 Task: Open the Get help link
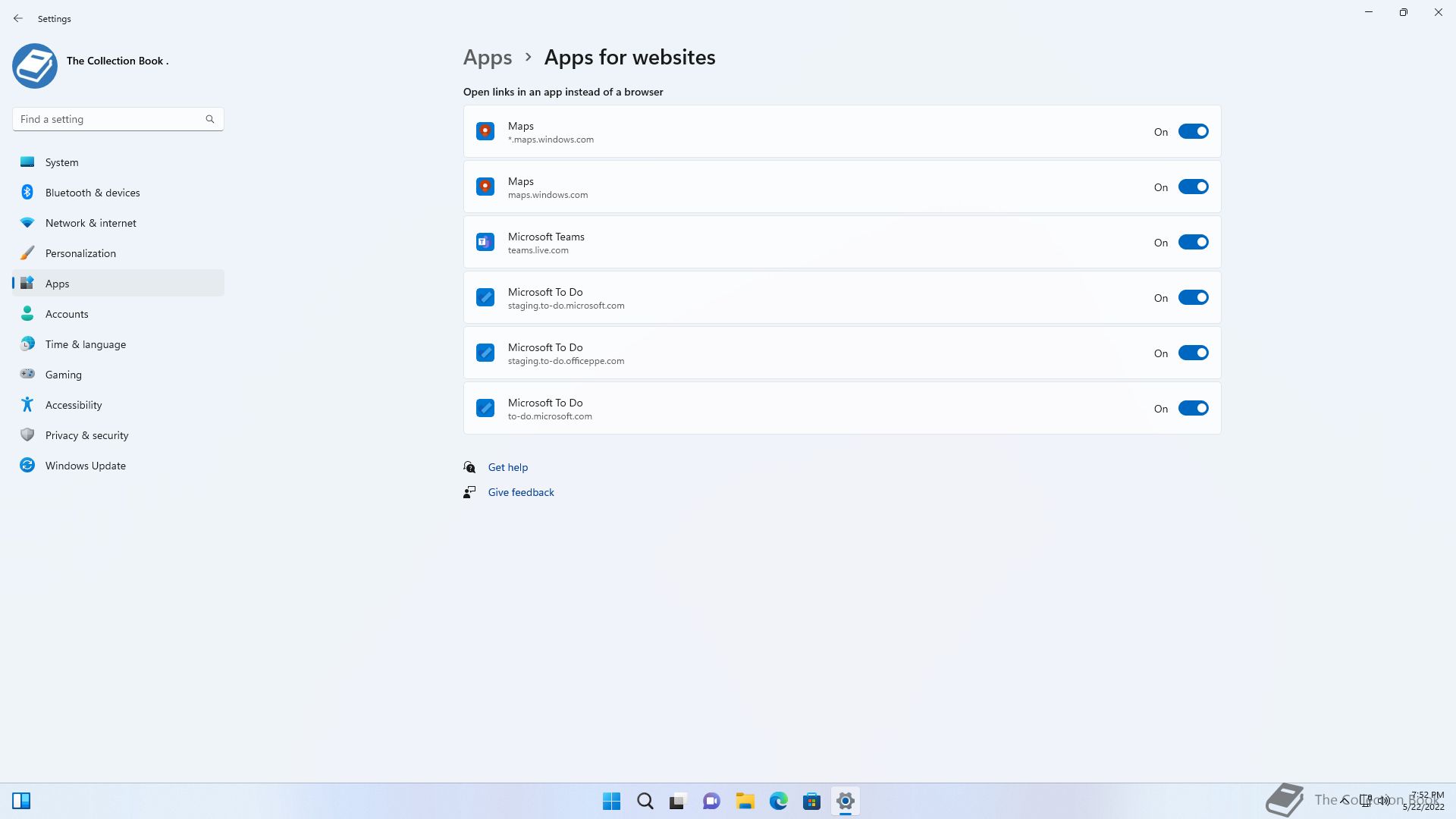[x=508, y=467]
